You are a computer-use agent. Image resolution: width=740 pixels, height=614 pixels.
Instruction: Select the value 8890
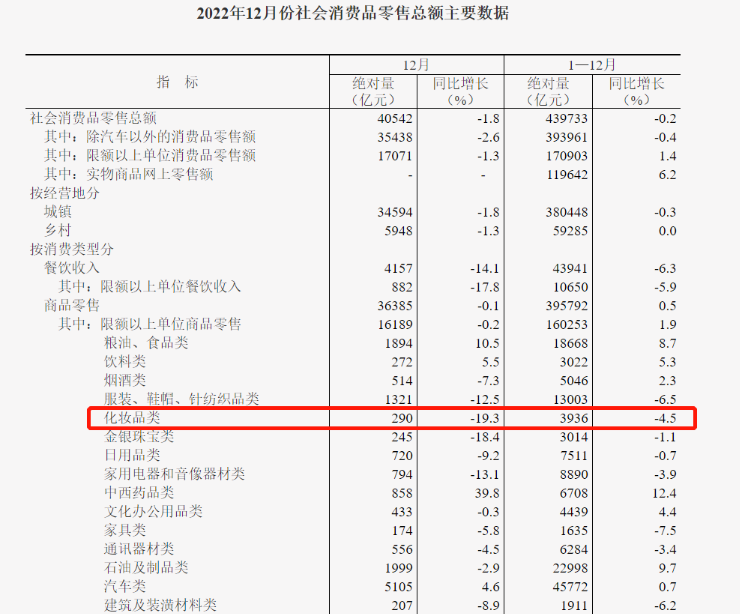click(x=574, y=474)
